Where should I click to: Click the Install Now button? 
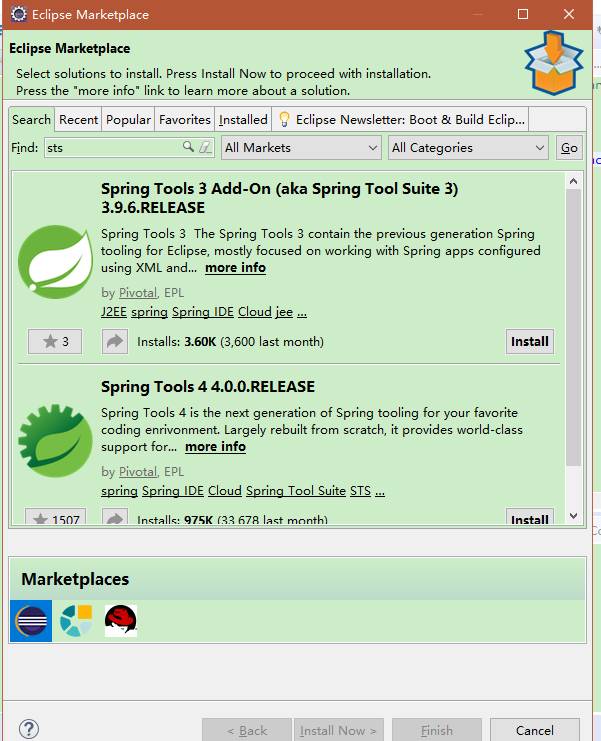[338, 730]
